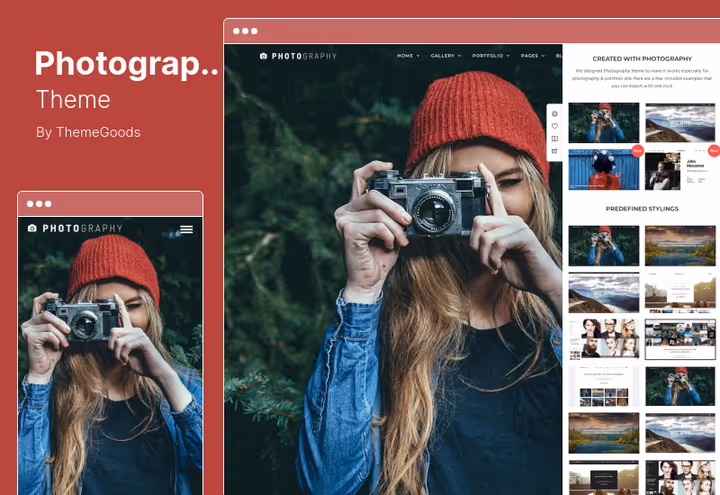Click the "Theme" subtitle text
This screenshot has height=495, width=720.
73,99
